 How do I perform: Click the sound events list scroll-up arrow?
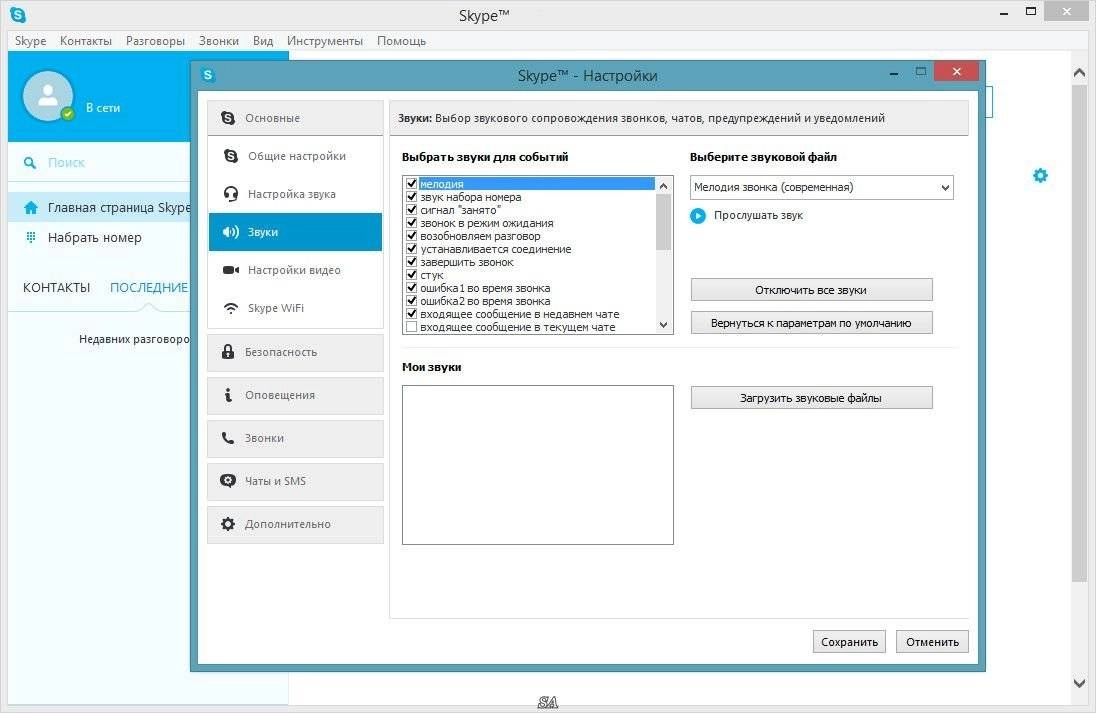click(x=663, y=186)
